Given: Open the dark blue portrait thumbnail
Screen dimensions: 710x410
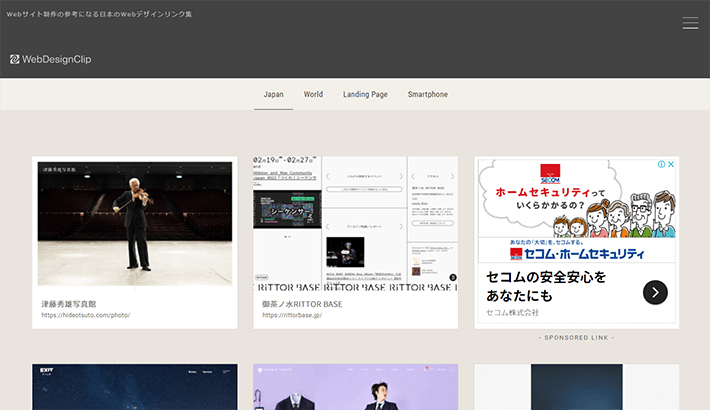Looking at the screenshot, I should 576,387.
